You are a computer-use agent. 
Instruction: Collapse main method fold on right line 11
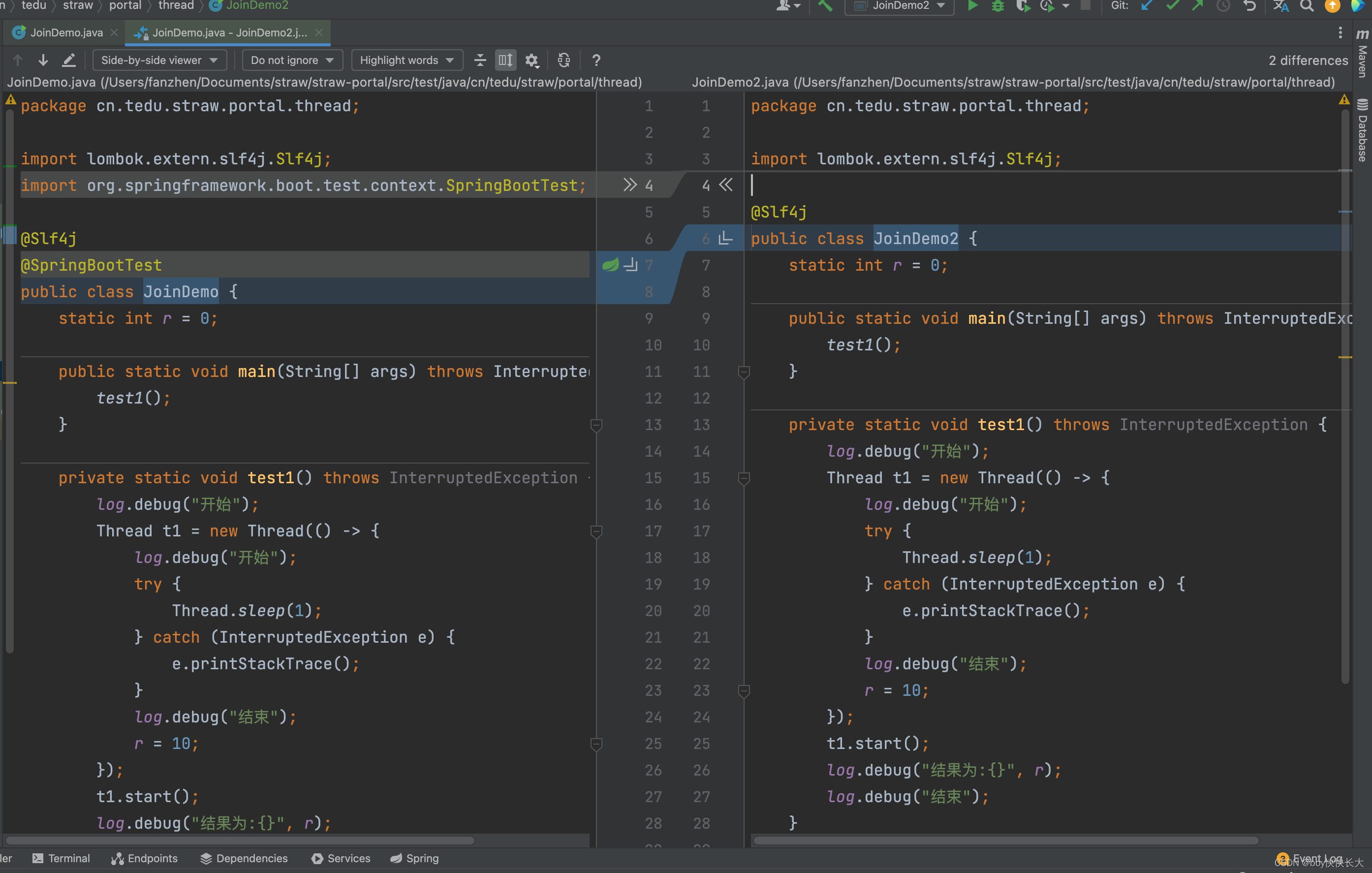744,372
